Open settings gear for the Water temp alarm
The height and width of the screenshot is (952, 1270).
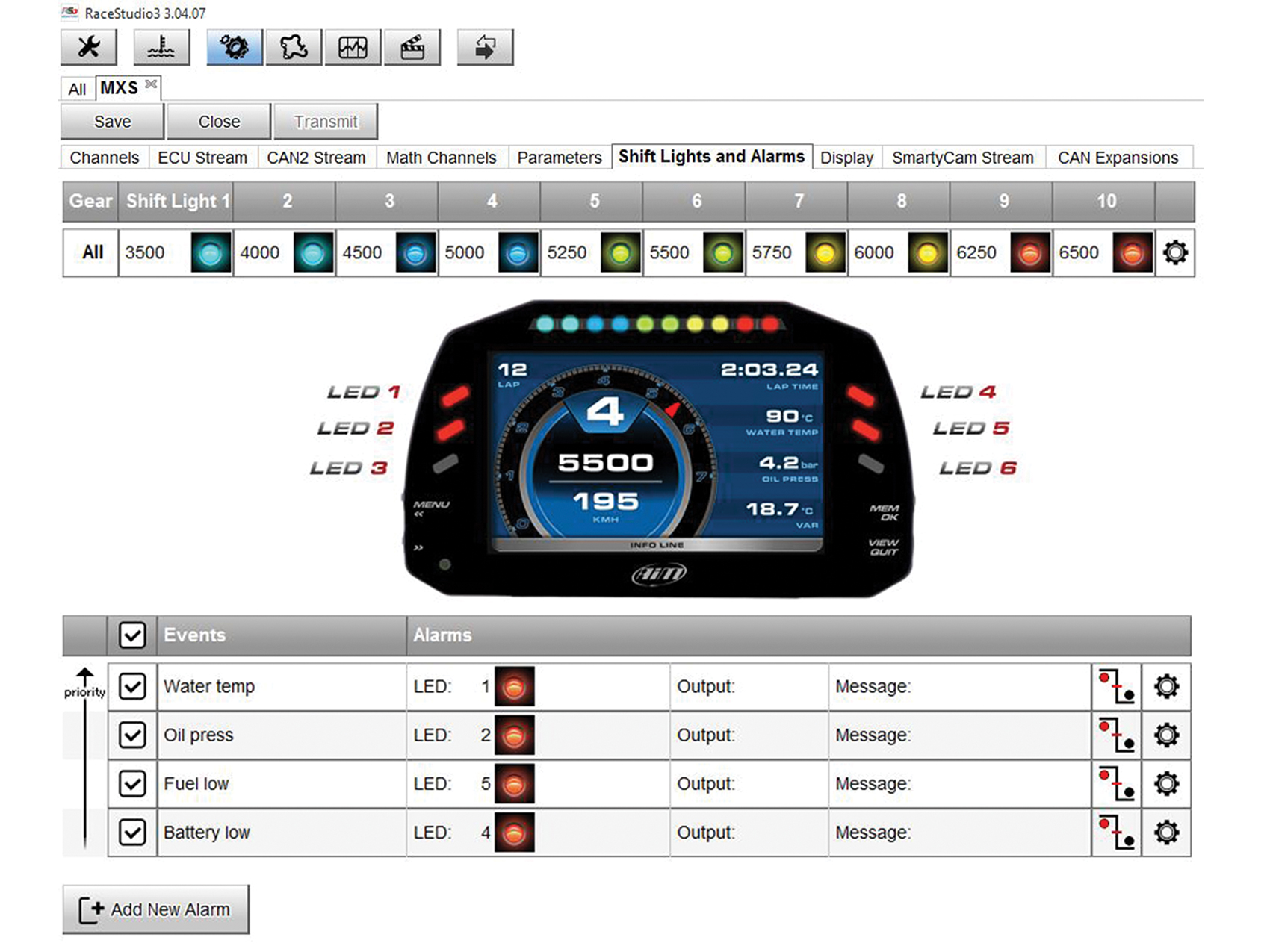(x=1165, y=686)
